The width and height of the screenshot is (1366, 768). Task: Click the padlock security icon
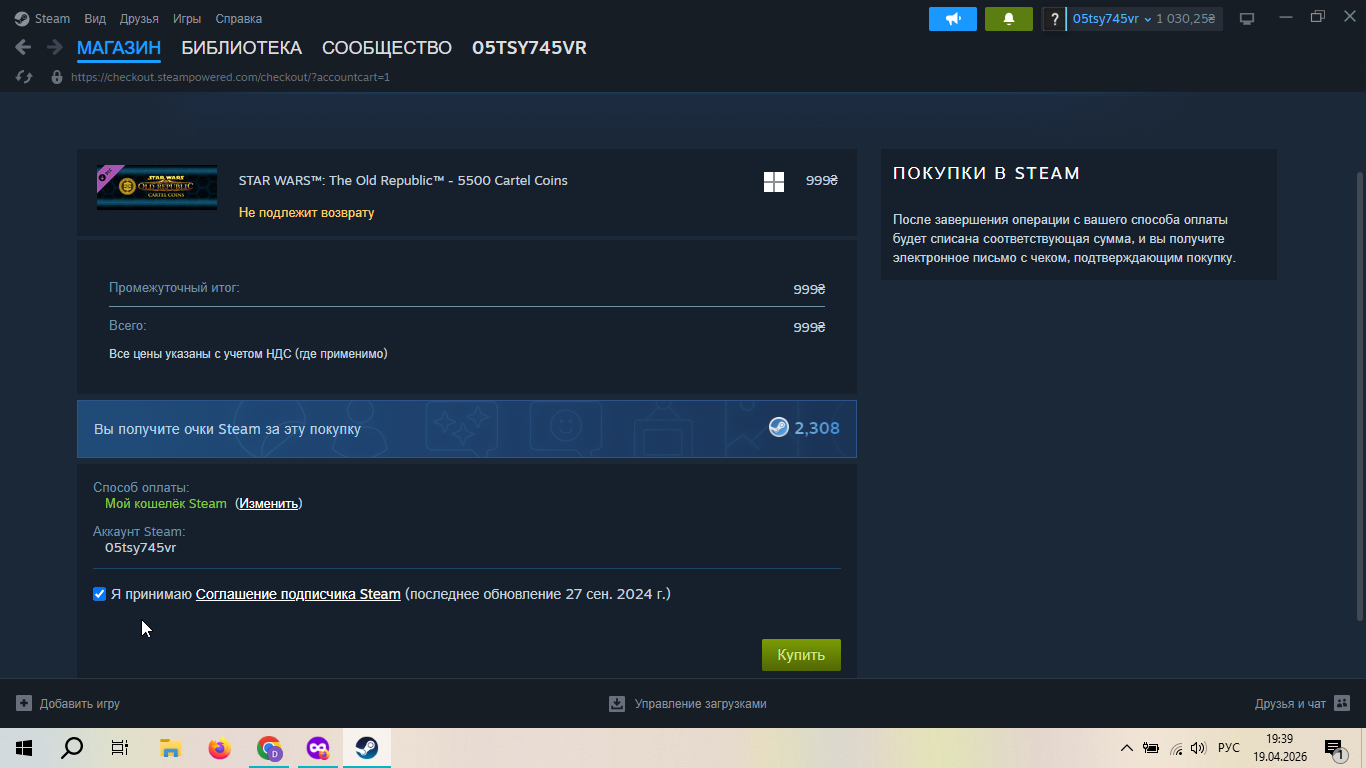pyautogui.click(x=57, y=77)
